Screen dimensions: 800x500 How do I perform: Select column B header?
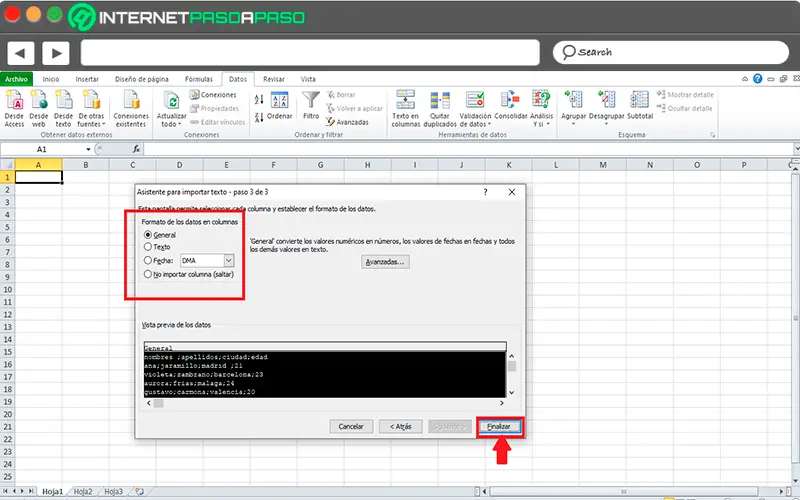86,165
